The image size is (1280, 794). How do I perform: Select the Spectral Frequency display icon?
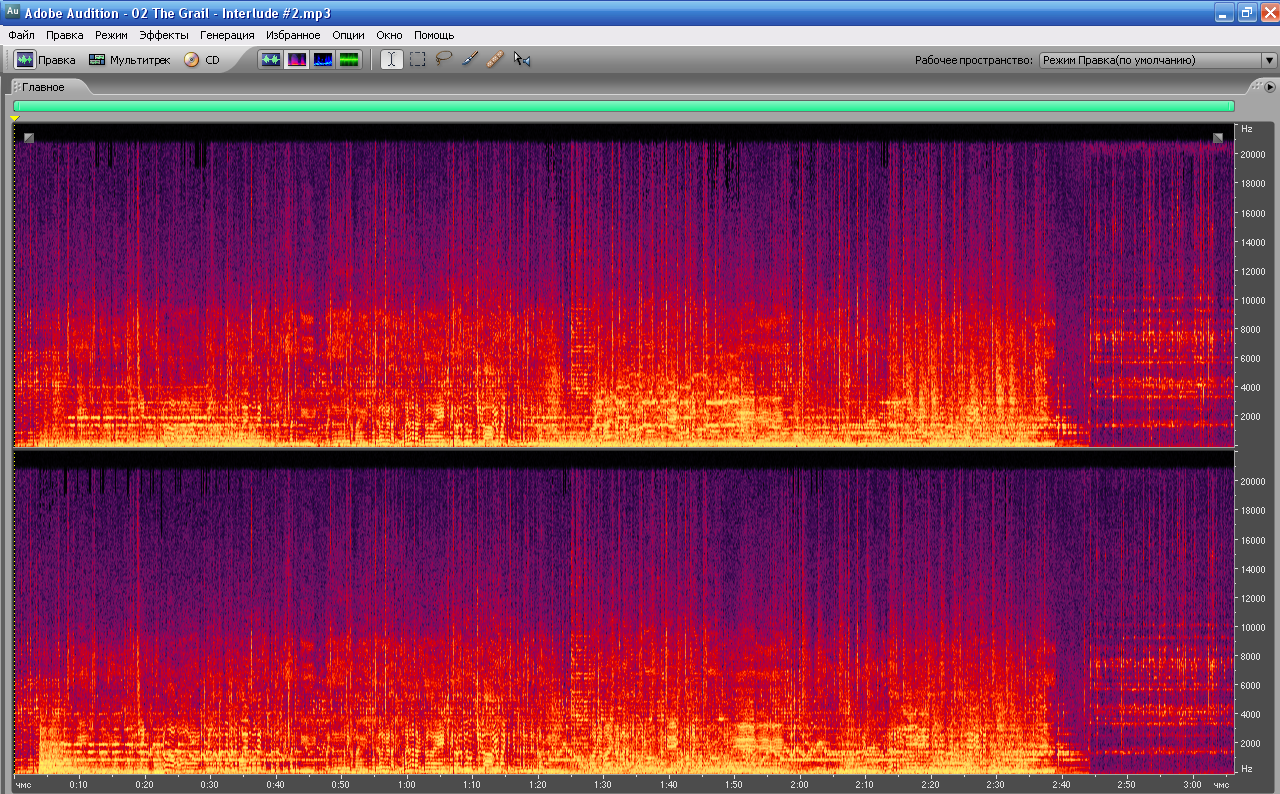point(297,60)
